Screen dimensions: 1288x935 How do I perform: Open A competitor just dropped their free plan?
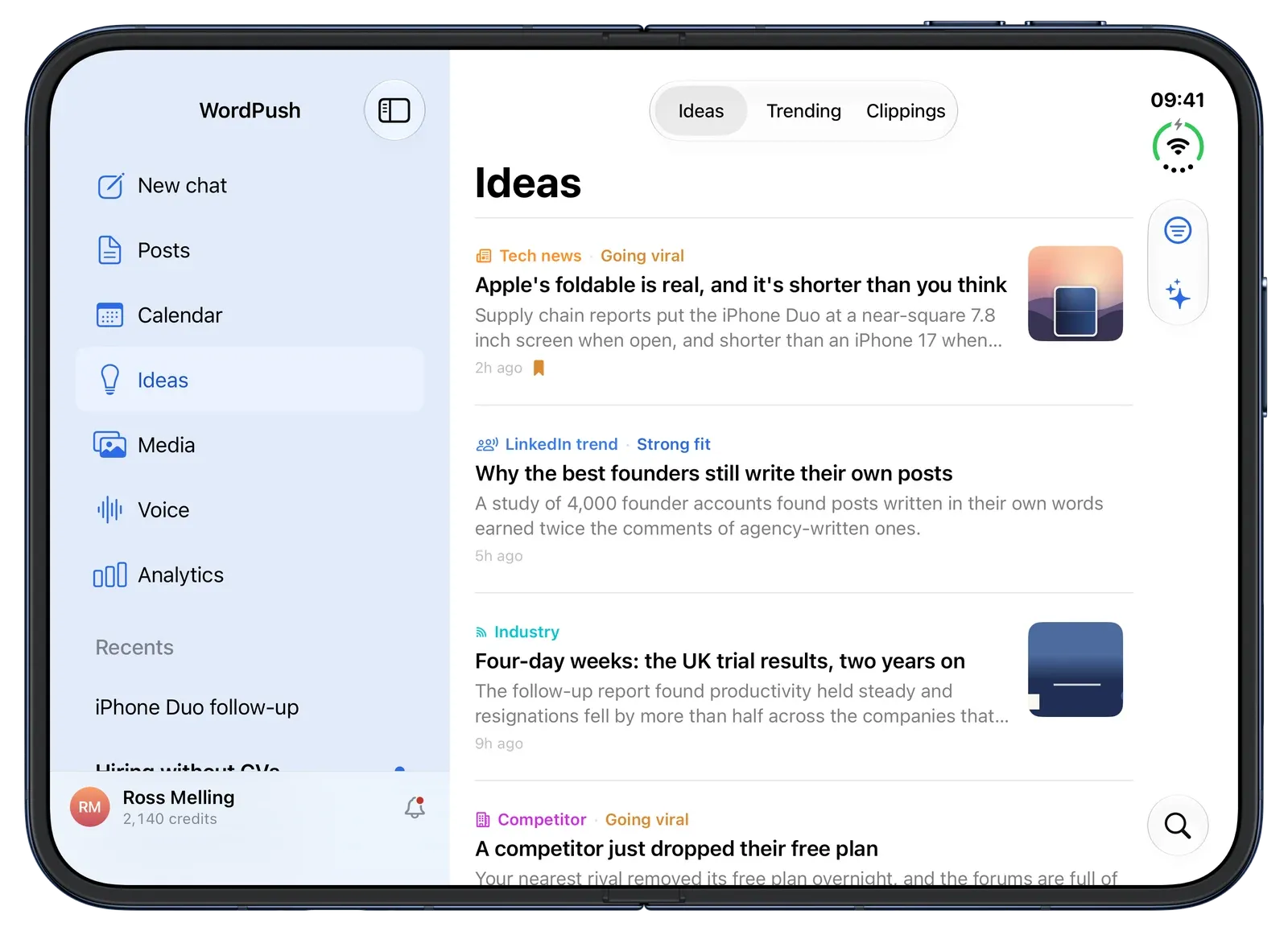coord(676,849)
